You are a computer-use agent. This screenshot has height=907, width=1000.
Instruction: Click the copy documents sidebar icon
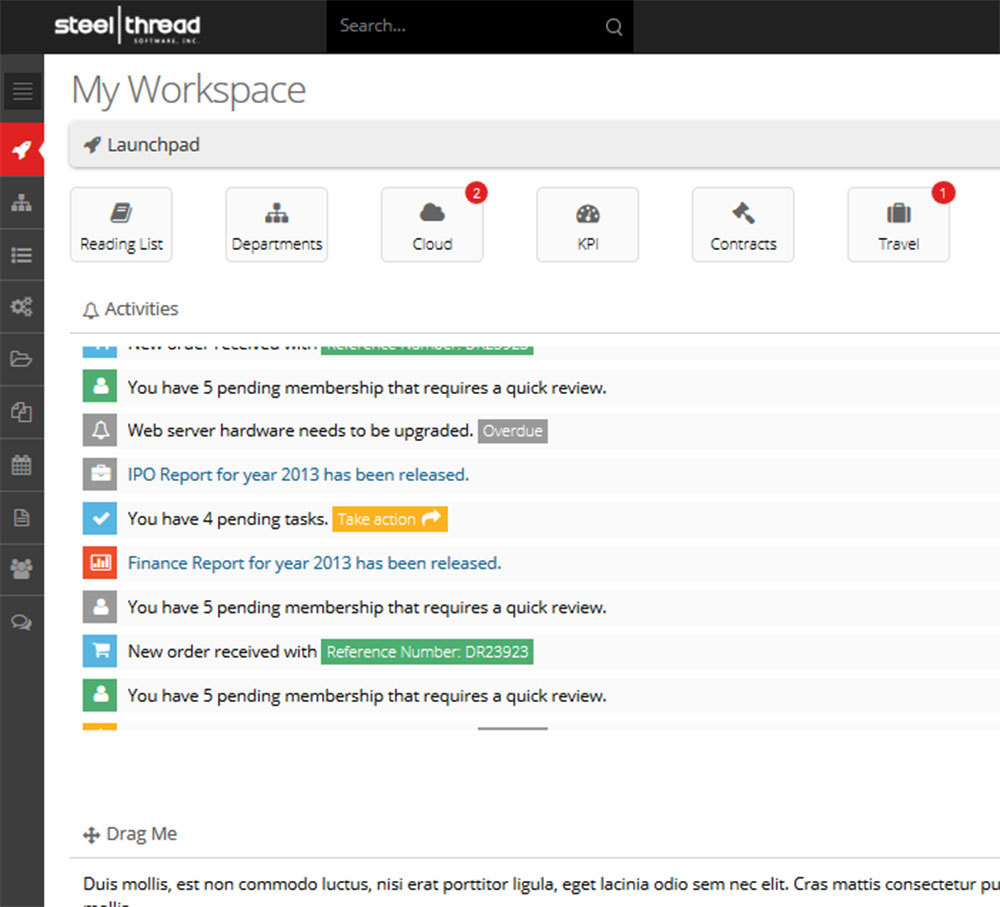pyautogui.click(x=22, y=412)
